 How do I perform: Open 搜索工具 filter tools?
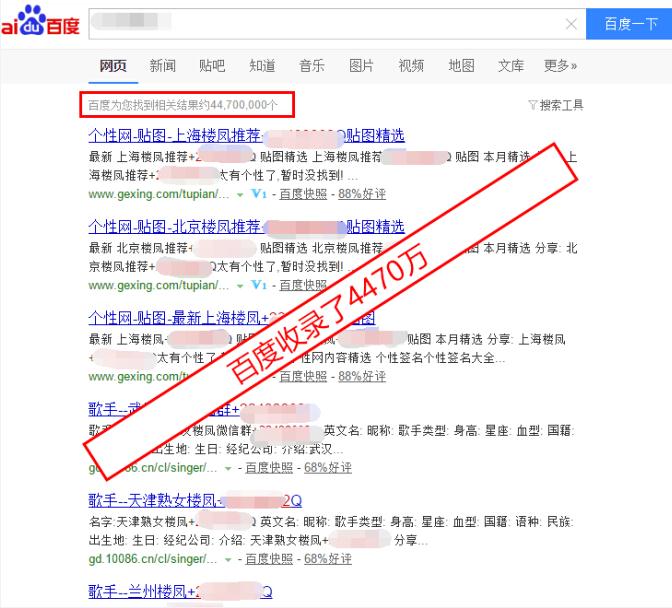(x=555, y=105)
